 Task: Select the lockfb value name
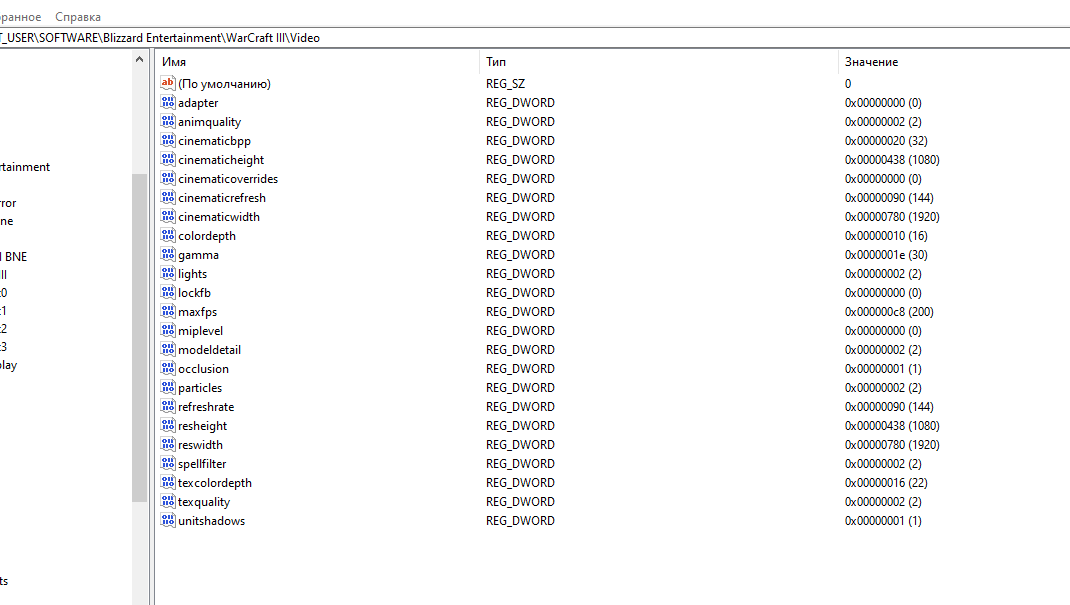point(194,293)
